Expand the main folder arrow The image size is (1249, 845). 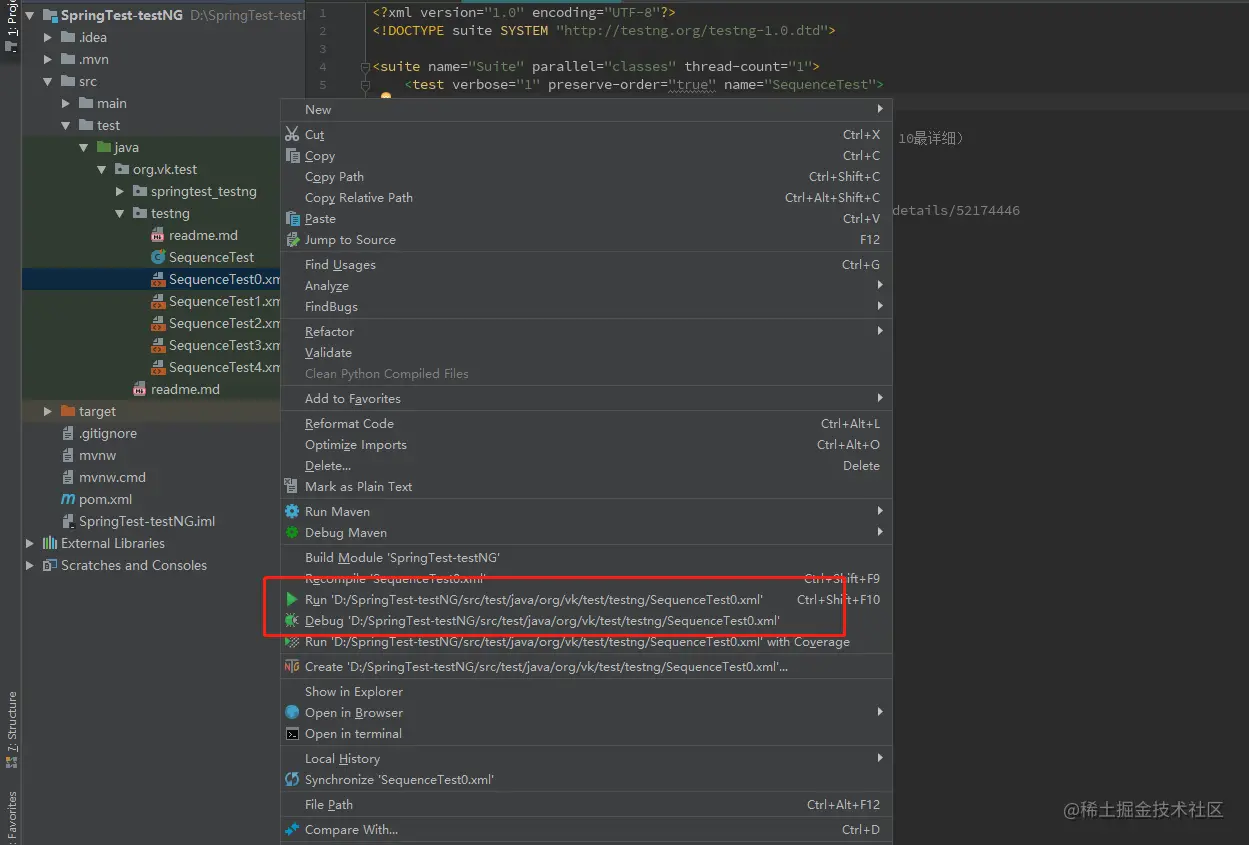point(66,103)
